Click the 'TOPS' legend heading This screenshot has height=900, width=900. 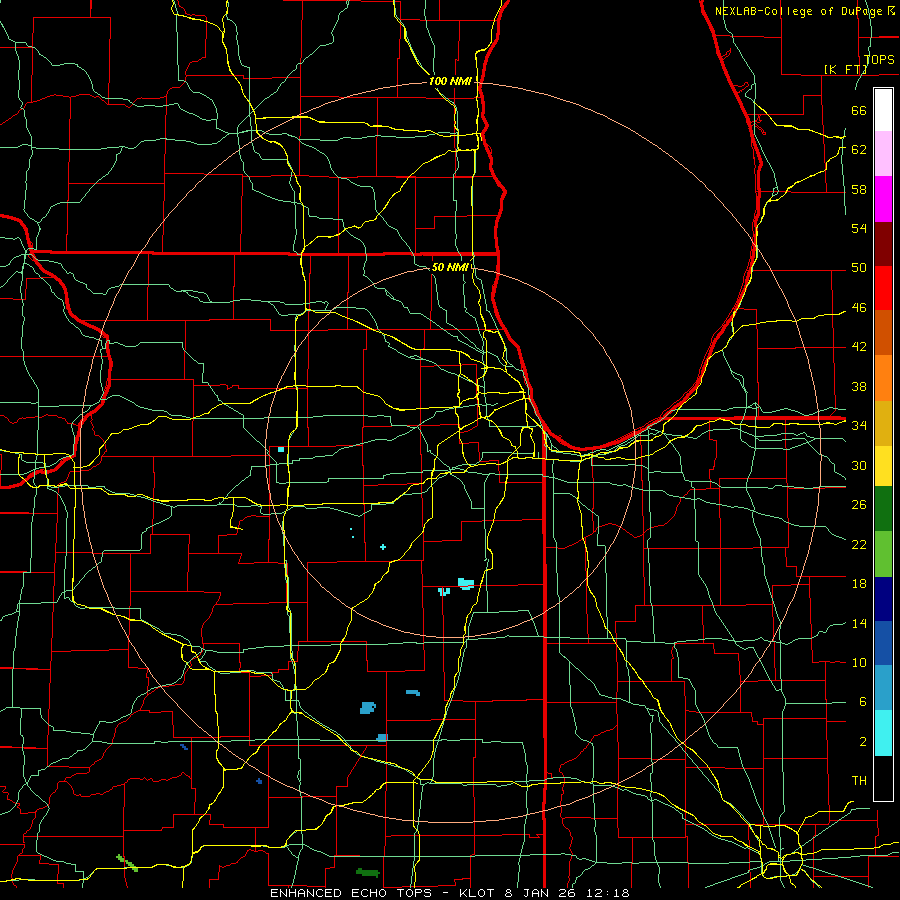(x=879, y=60)
